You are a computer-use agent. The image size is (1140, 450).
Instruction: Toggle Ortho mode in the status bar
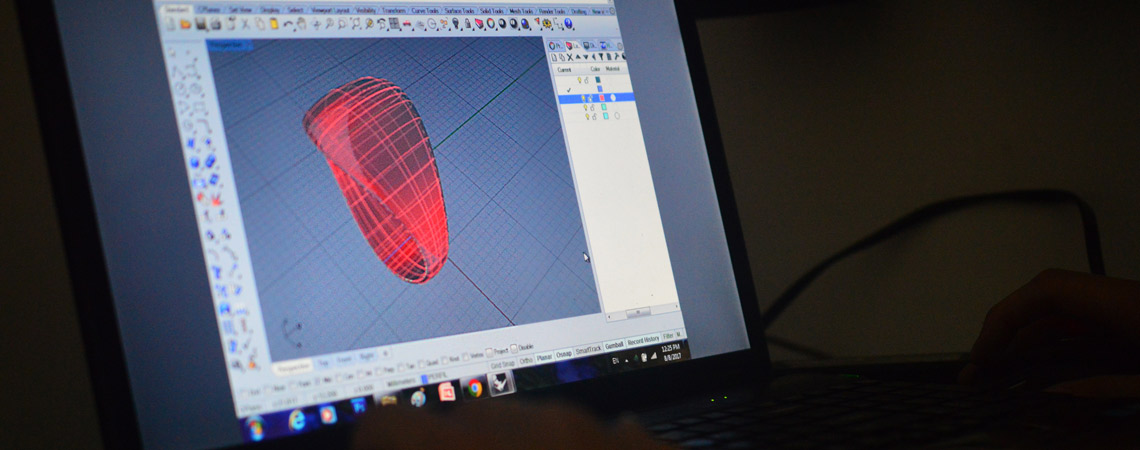pyautogui.click(x=526, y=361)
